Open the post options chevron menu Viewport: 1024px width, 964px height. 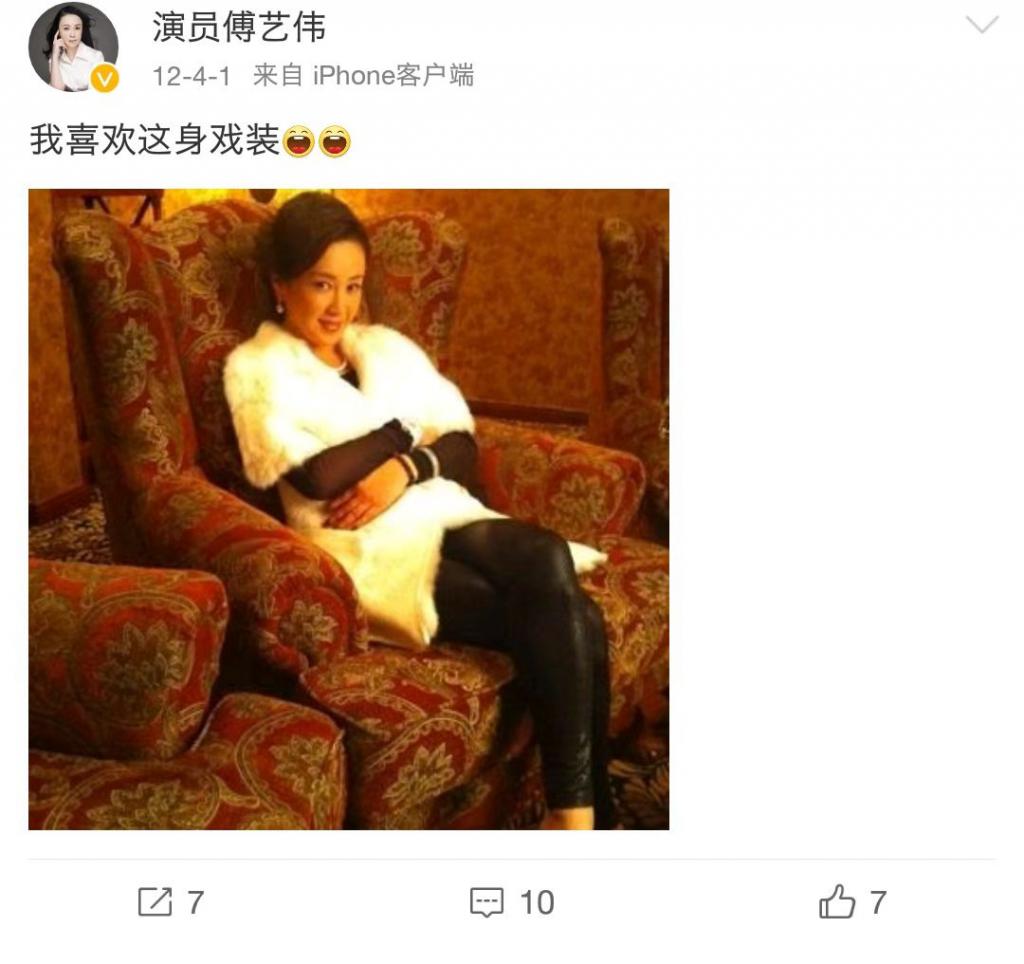pyautogui.click(x=982, y=25)
